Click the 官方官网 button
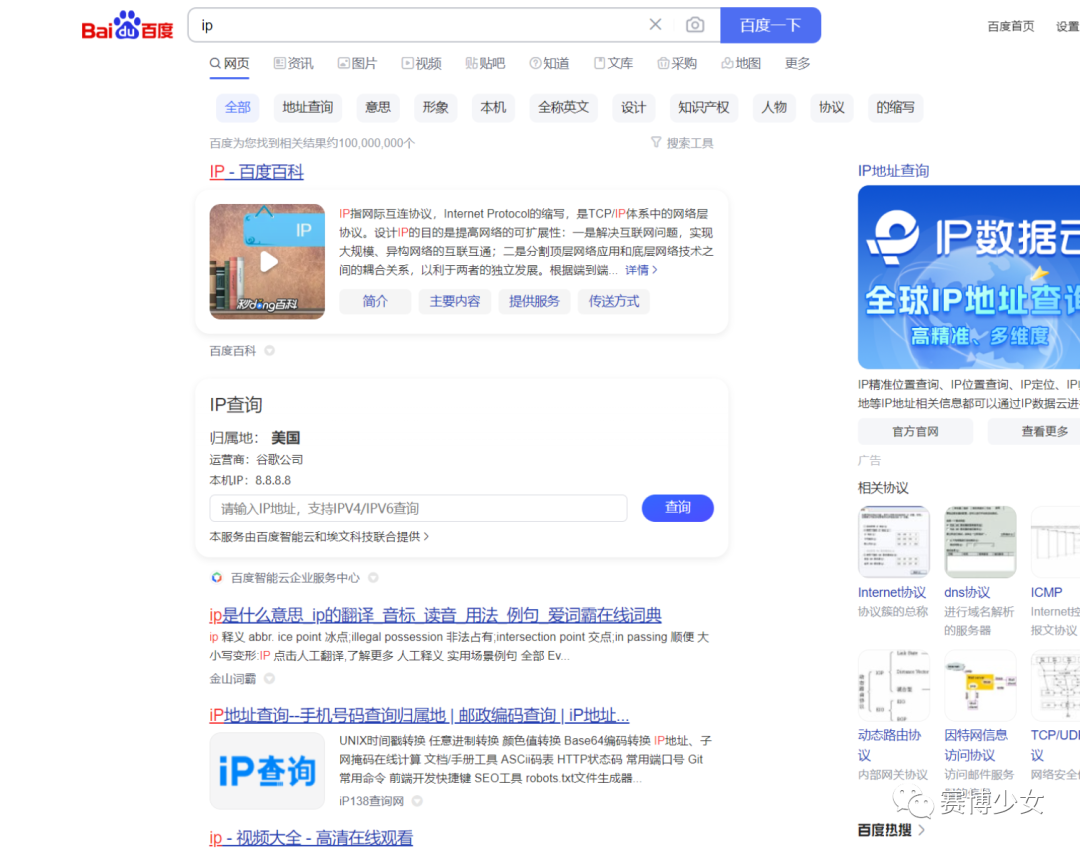 [x=915, y=431]
